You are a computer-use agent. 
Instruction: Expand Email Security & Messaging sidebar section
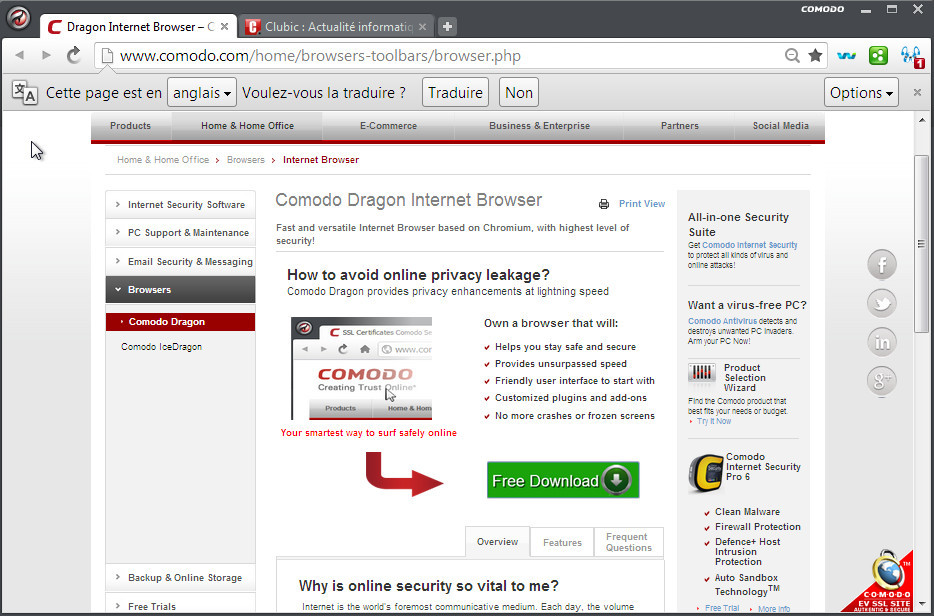180,262
